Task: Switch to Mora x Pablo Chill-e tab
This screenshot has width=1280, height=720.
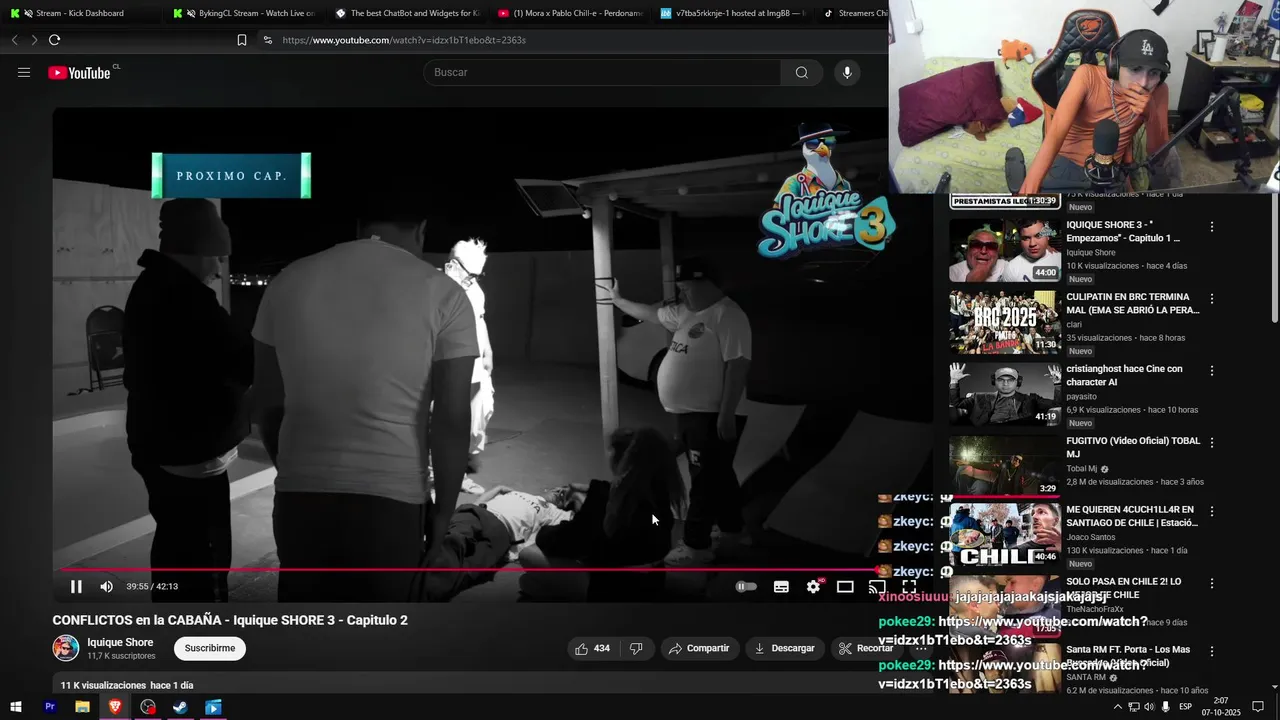Action: pyautogui.click(x=569, y=13)
